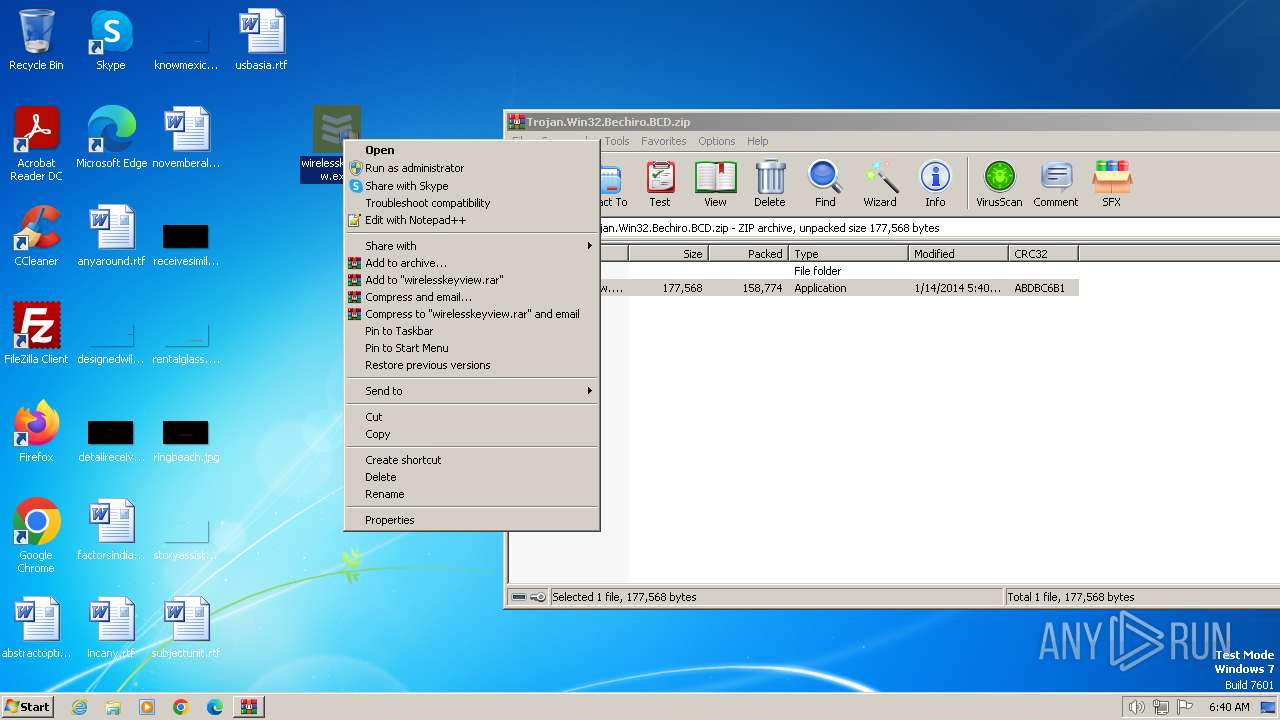Click the 6:40 AM taskbar clock
The width and height of the screenshot is (1280, 720).
click(1229, 707)
